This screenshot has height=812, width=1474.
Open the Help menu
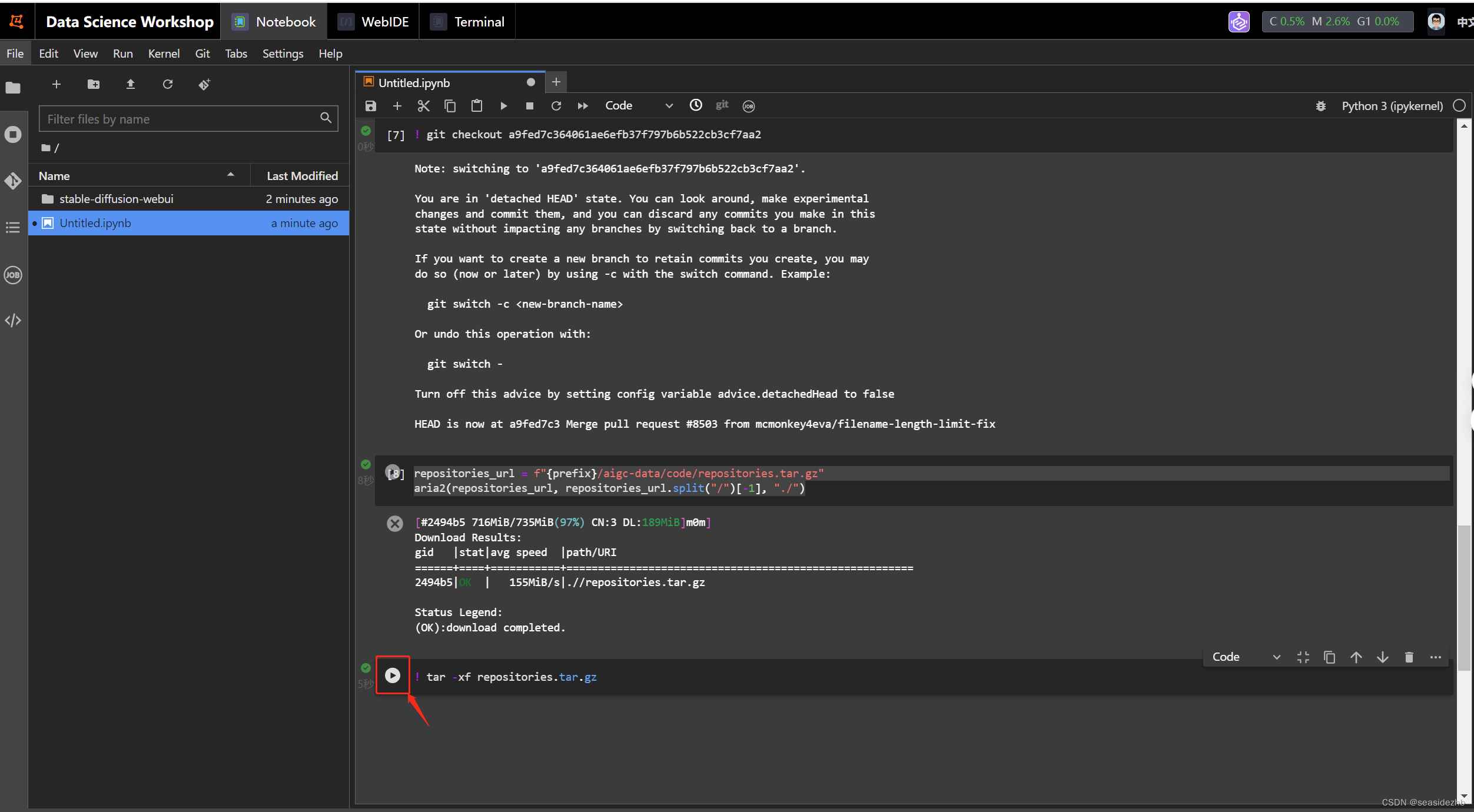[x=330, y=54]
